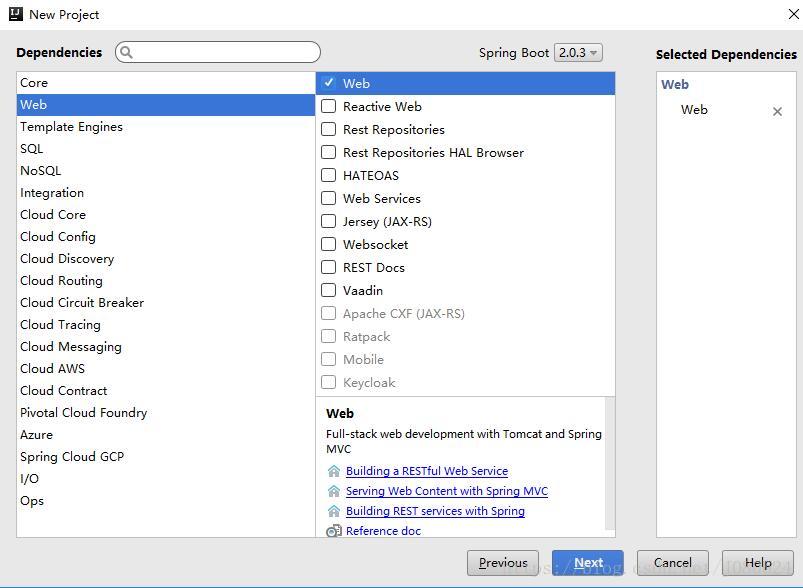The height and width of the screenshot is (588, 803).
Task: Choose Cloud Discovery category
Action: coord(165,259)
